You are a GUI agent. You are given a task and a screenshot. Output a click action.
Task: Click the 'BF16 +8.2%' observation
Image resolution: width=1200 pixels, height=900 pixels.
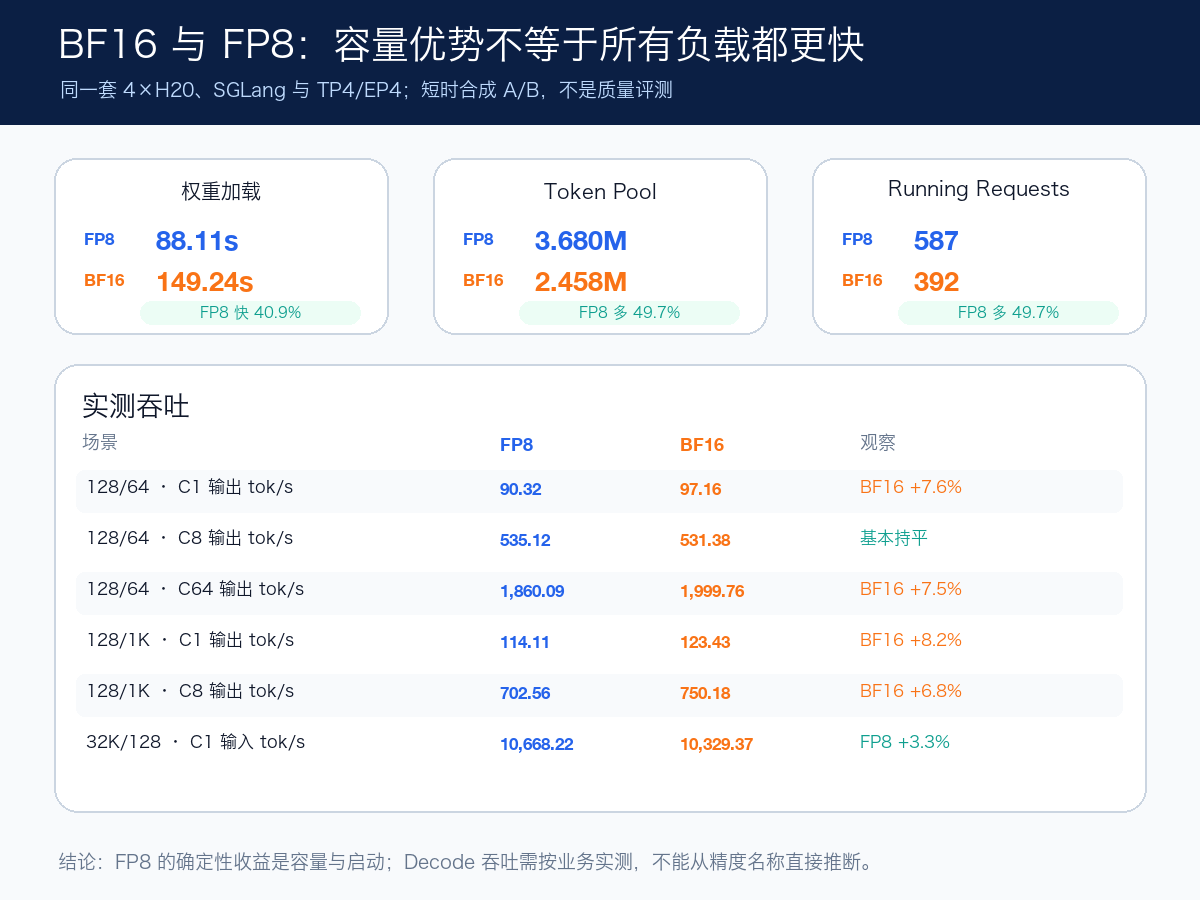[x=911, y=640]
